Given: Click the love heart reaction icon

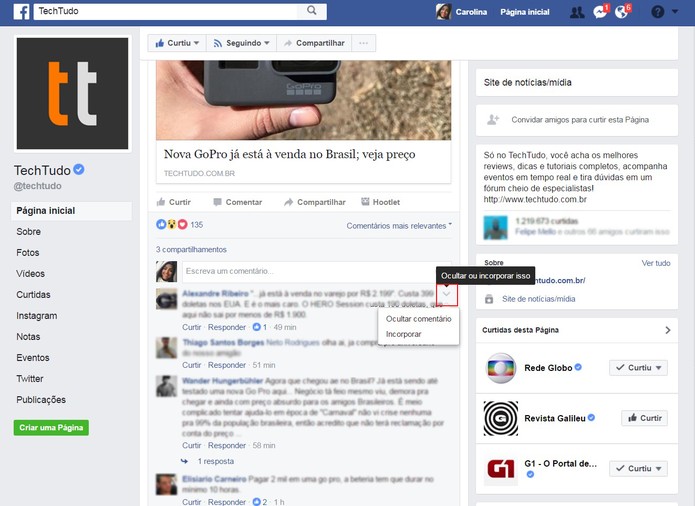Looking at the screenshot, I should pos(182,225).
